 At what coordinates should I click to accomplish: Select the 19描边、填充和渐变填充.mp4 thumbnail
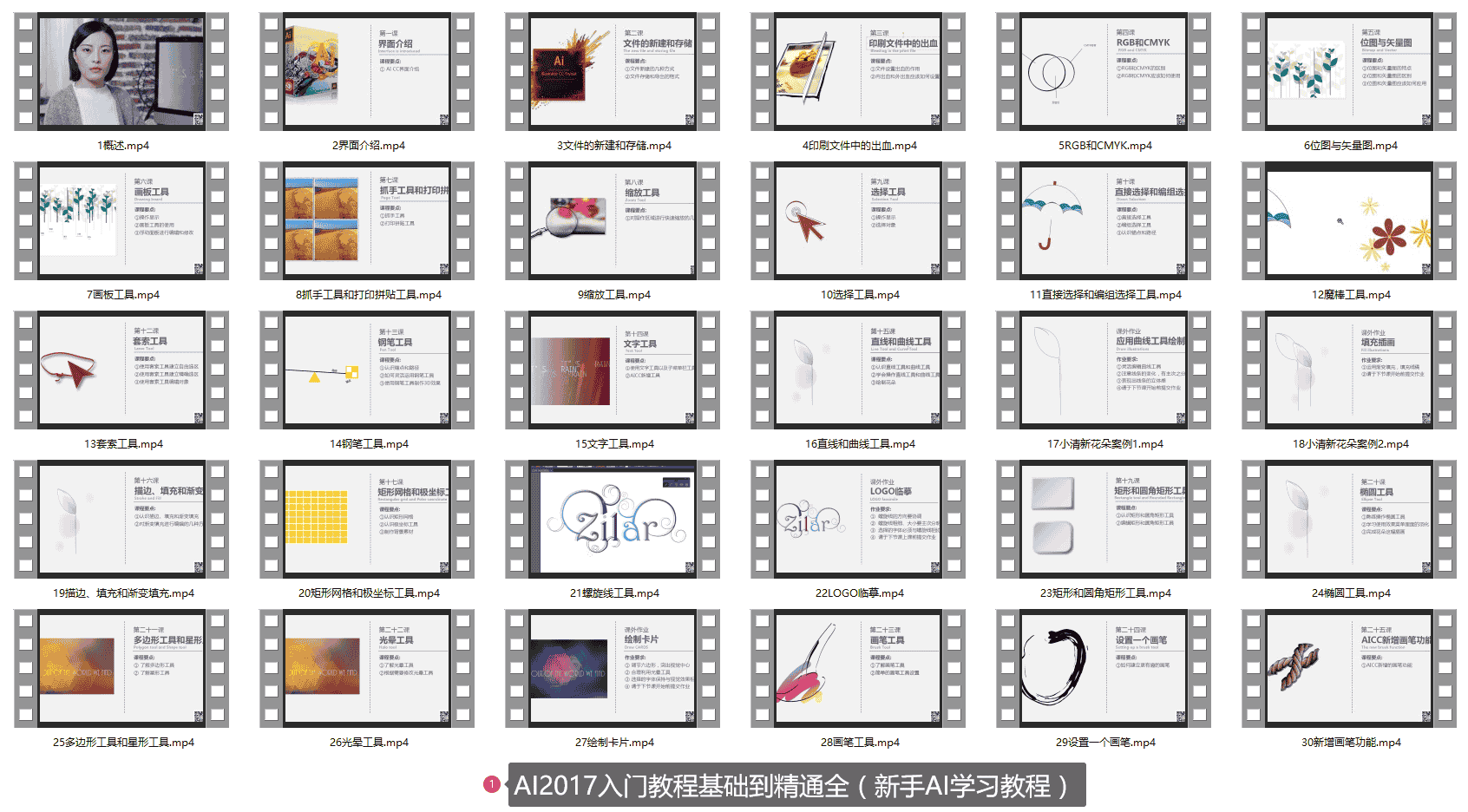point(121,519)
